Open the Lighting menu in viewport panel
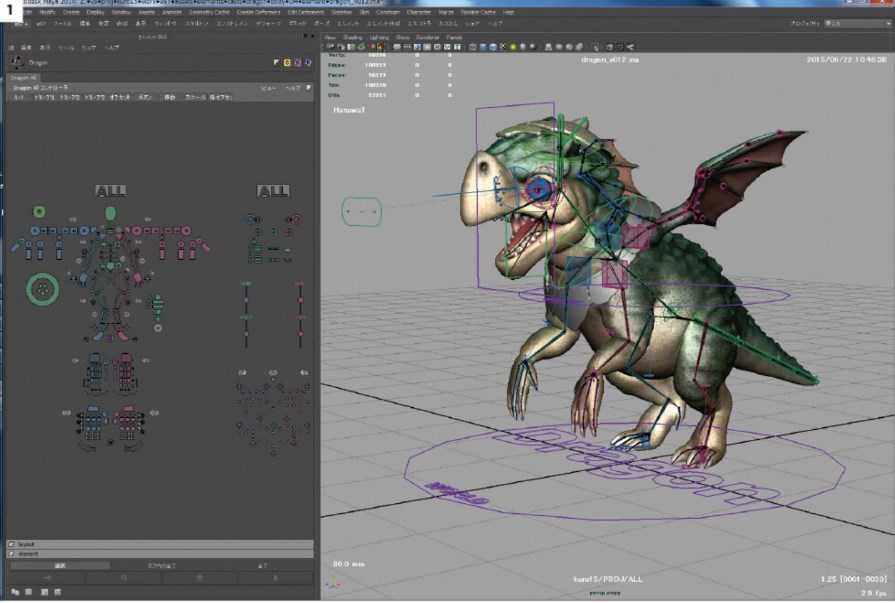The width and height of the screenshot is (895, 603). tap(379, 37)
